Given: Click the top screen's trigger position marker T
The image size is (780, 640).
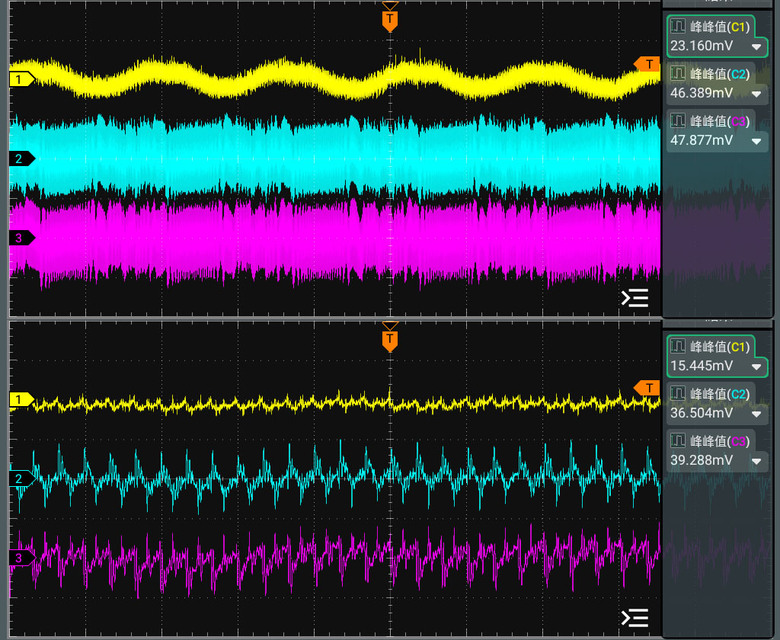Looking at the screenshot, I should tap(390, 20).
